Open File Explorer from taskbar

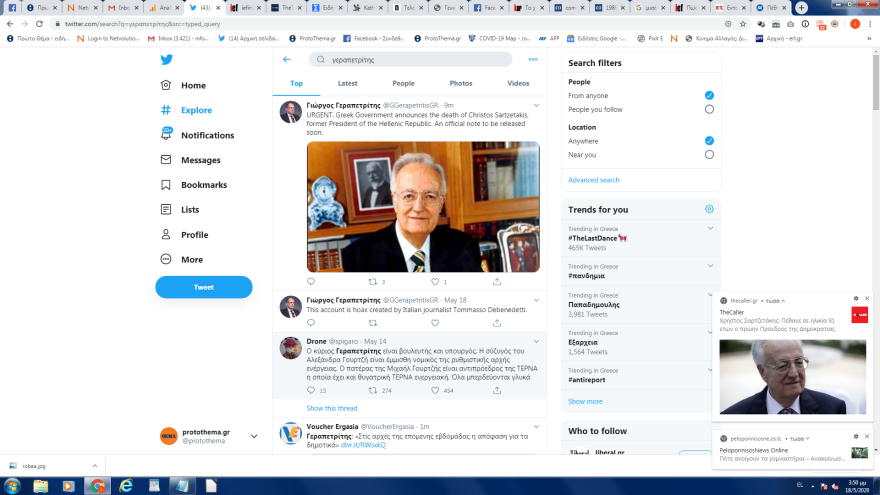pos(40,486)
